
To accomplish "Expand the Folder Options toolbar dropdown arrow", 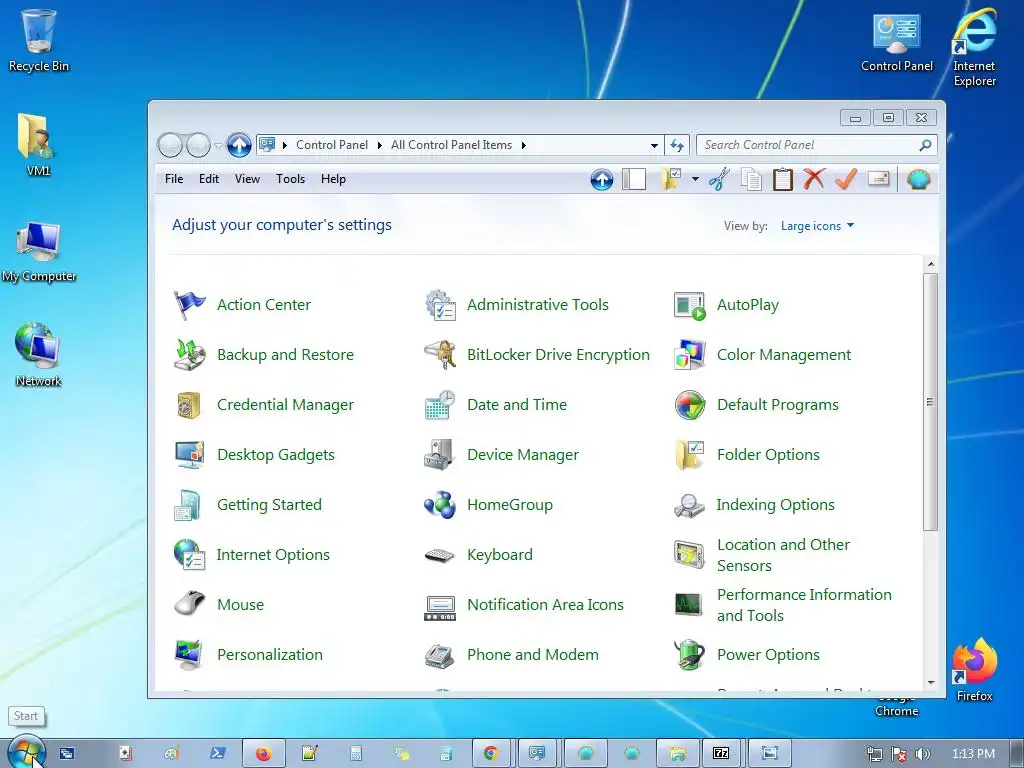I will coord(695,179).
